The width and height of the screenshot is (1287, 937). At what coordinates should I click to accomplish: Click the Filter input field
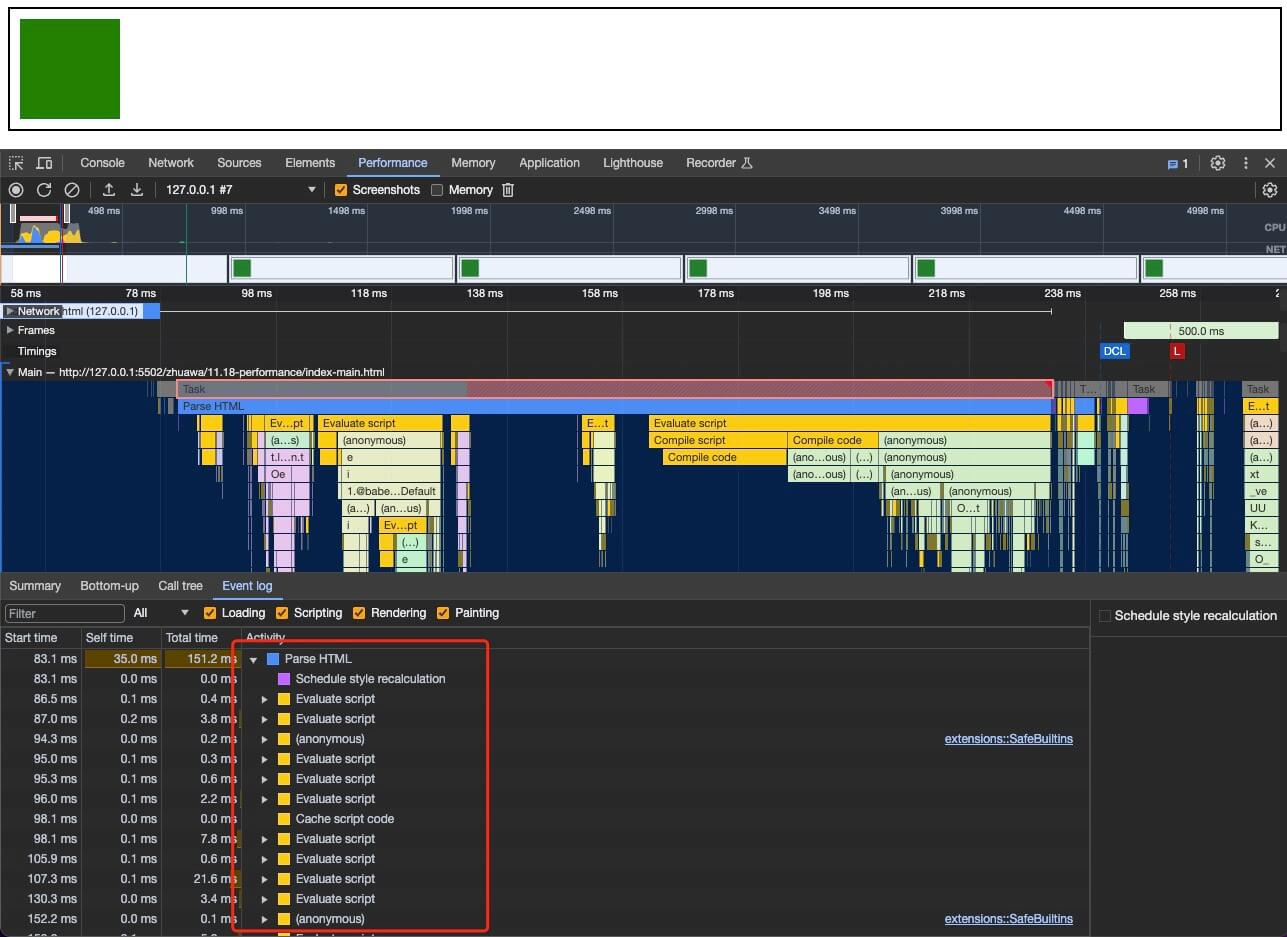click(x=65, y=613)
